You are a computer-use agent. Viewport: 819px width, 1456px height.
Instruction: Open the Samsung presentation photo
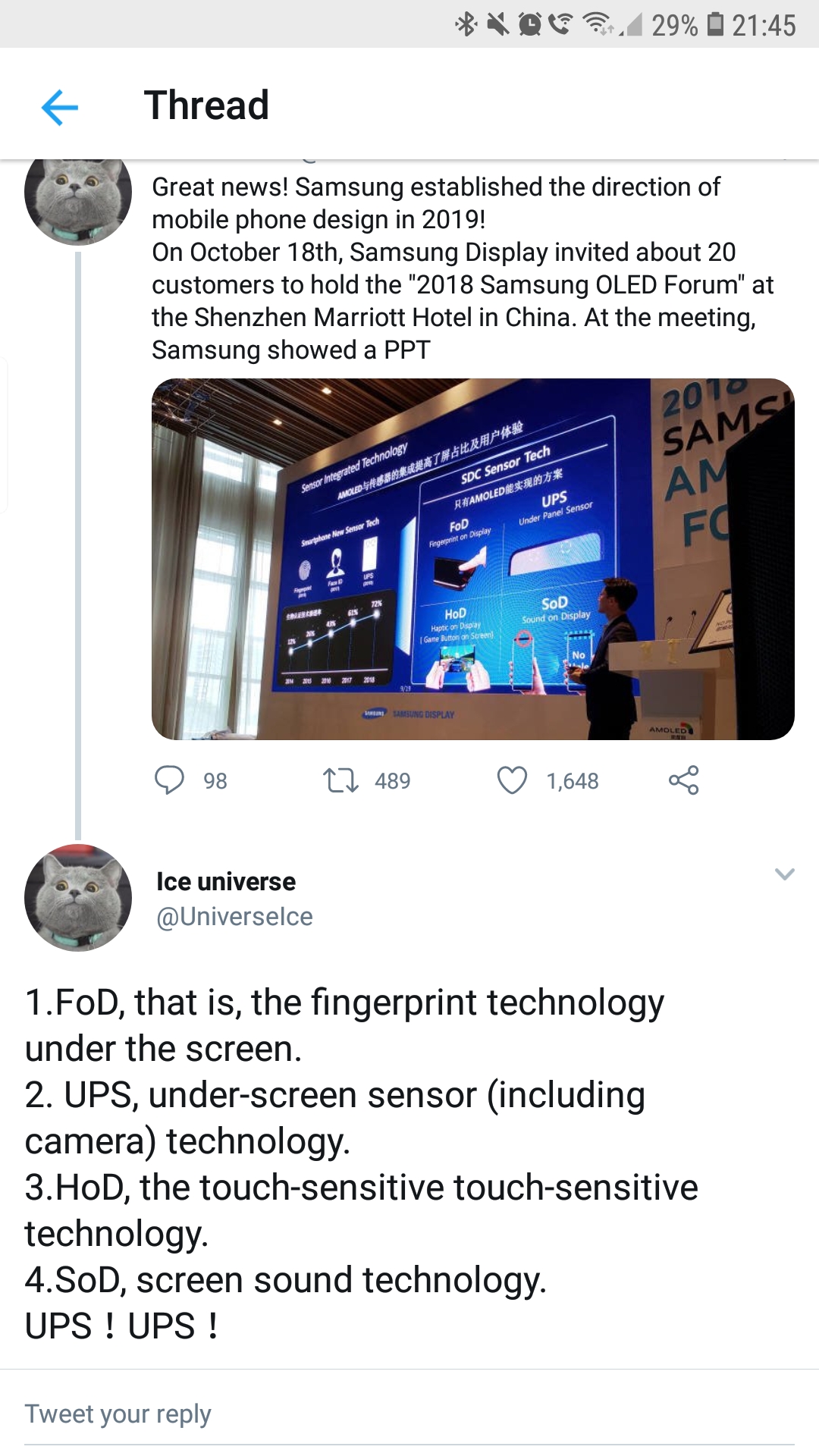(x=473, y=559)
